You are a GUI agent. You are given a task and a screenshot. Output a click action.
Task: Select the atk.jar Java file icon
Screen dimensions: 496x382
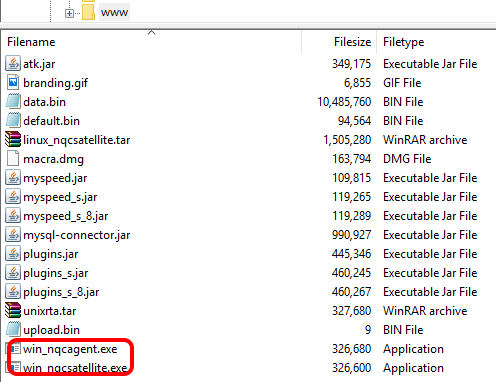click(x=13, y=64)
